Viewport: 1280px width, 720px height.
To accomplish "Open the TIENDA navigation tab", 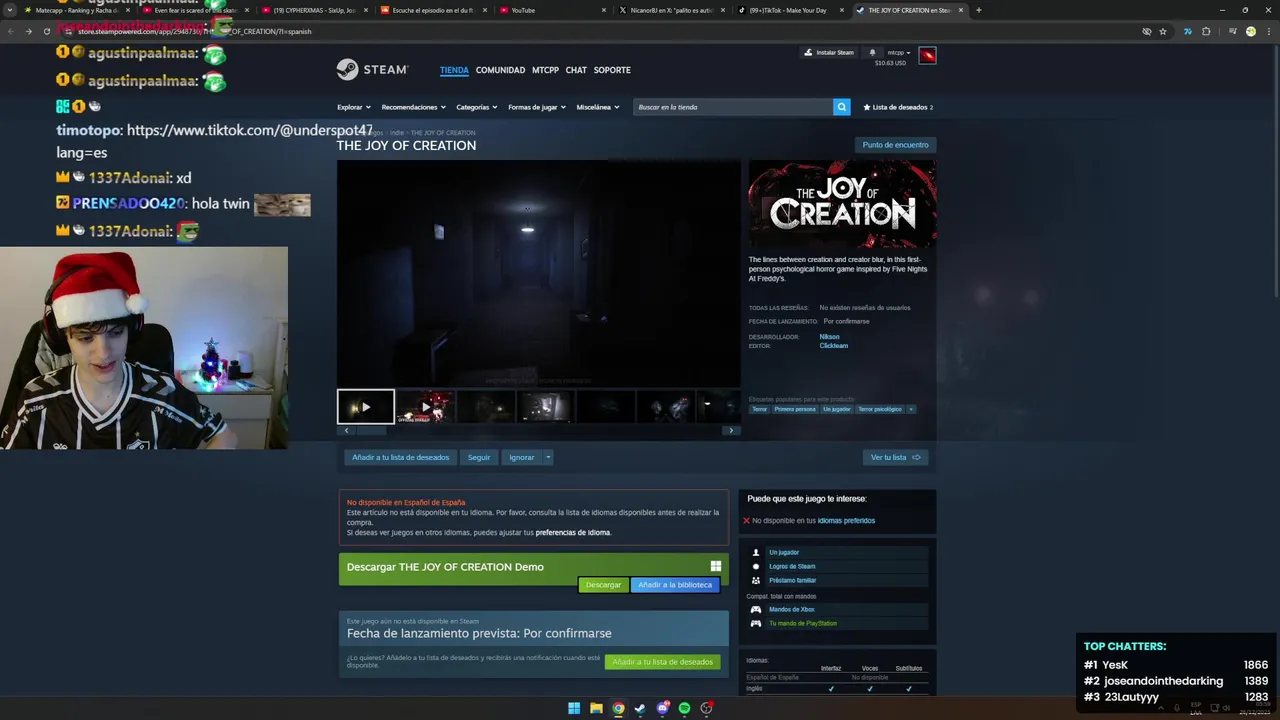I will 454,70.
